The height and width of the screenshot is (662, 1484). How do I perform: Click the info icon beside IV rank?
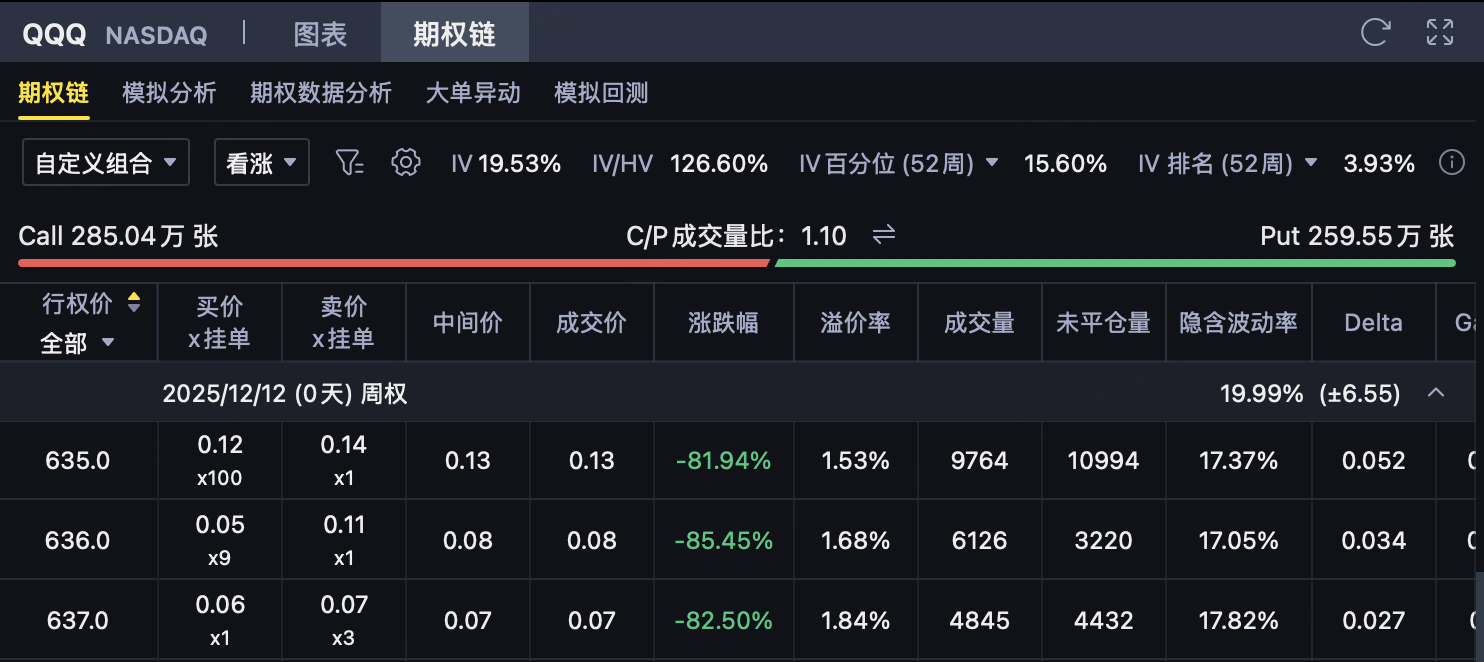click(1451, 163)
